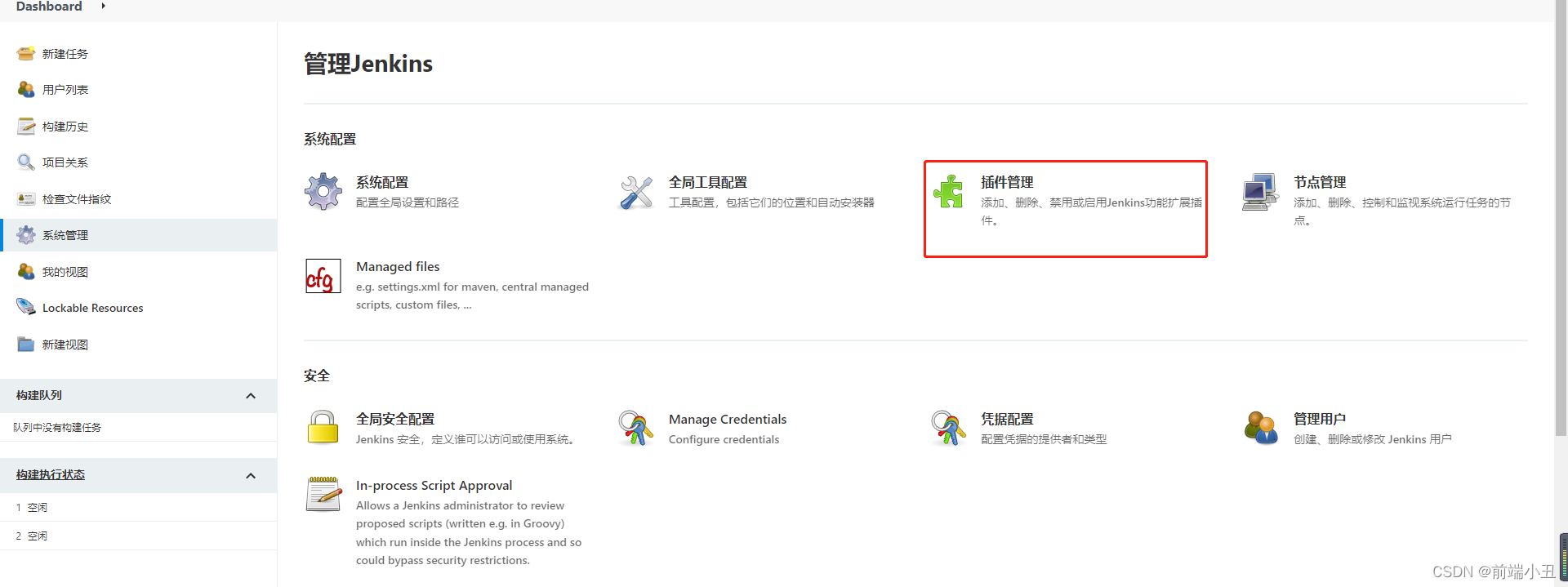
Task: Open the 凭据配置 link
Action: [1007, 419]
